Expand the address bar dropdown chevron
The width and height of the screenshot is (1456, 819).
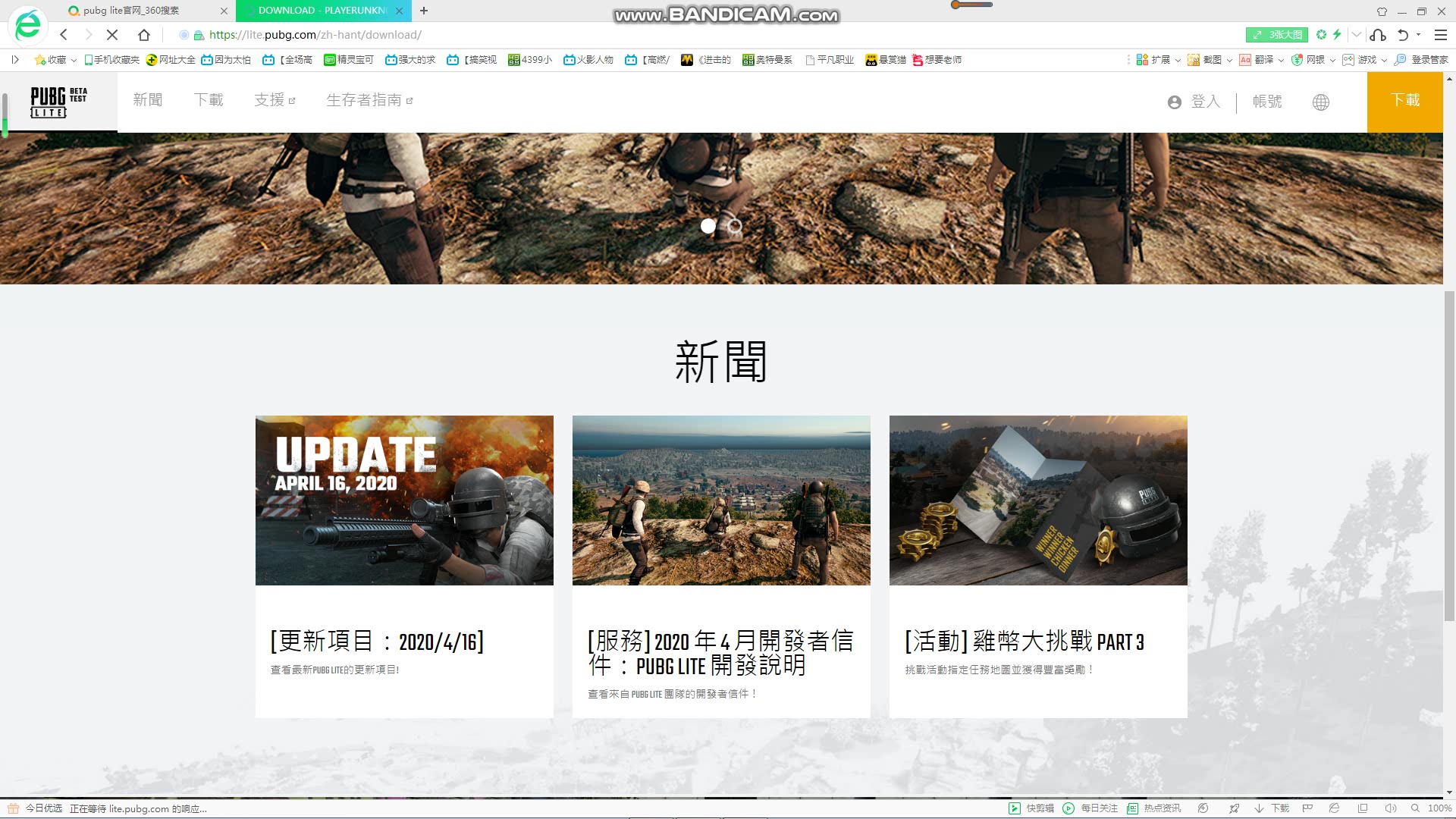click(1357, 35)
